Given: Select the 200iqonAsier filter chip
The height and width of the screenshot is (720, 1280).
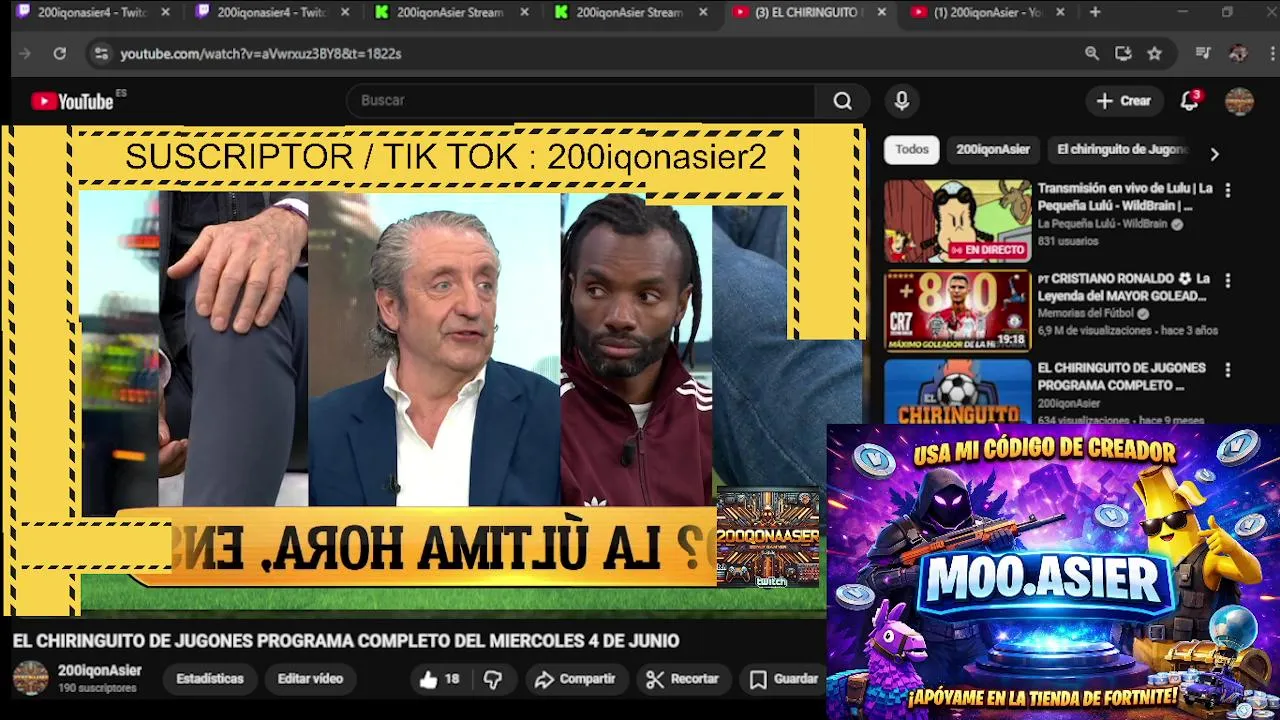Looking at the screenshot, I should click(x=993, y=150).
